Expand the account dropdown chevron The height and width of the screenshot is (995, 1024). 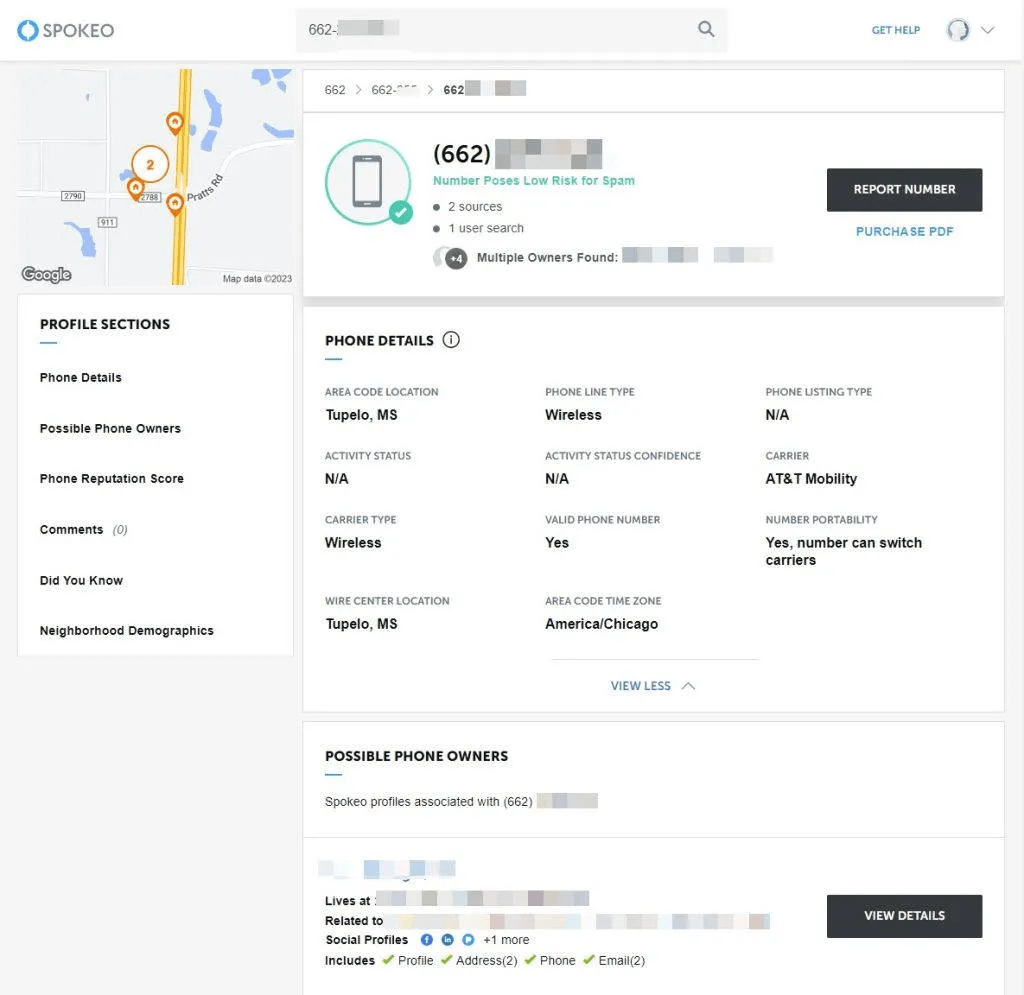pyautogui.click(x=987, y=30)
